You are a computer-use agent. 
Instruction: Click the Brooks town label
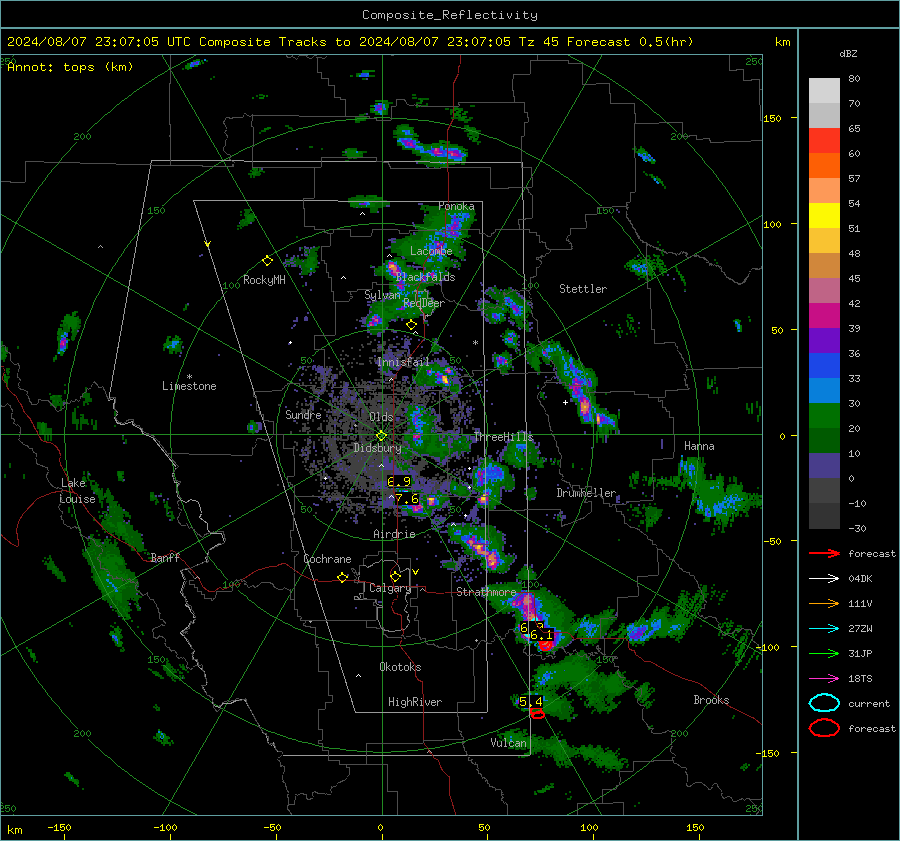pyautogui.click(x=711, y=700)
